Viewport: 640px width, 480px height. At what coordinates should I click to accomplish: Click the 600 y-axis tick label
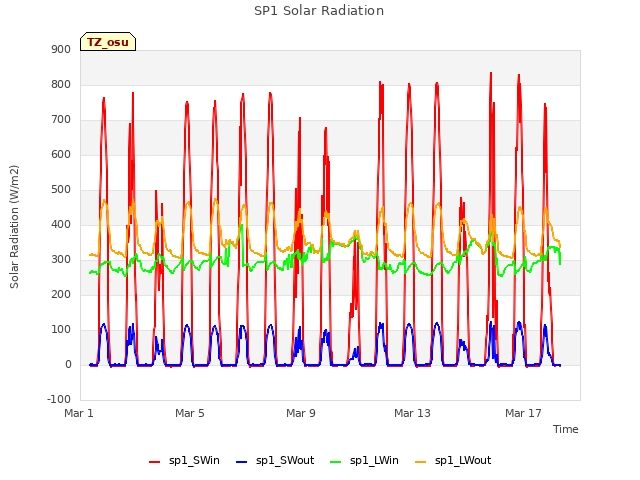61,154
